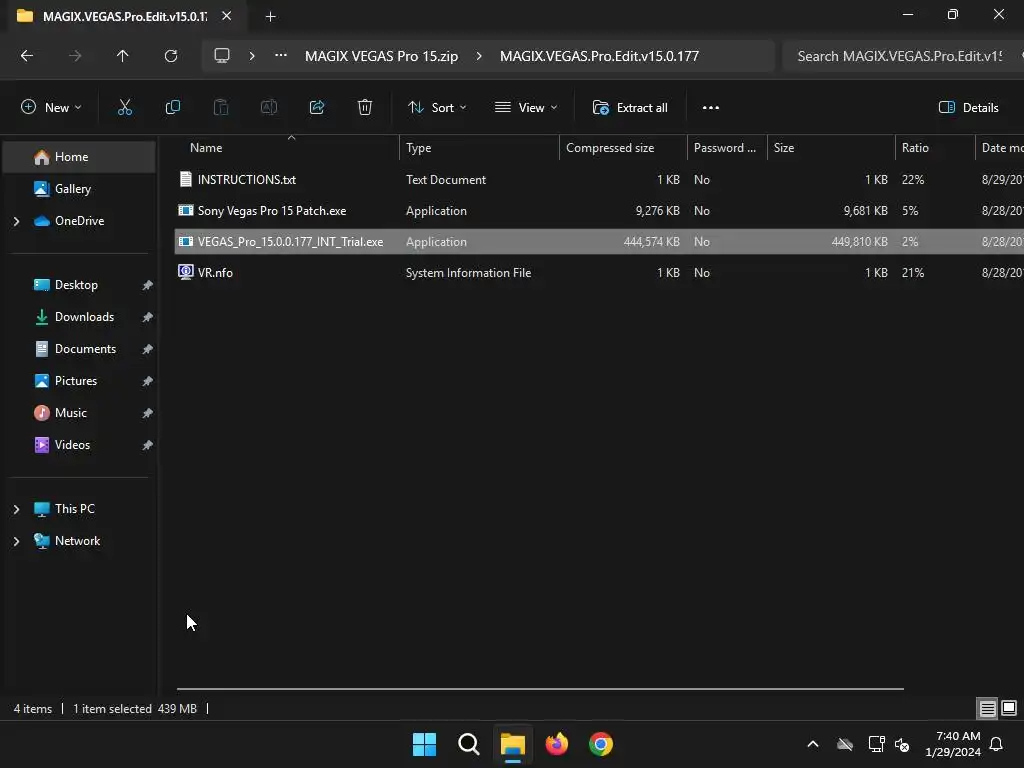The image size is (1024, 768).
Task: Navigate to MAGIX VEGAS Pro 15.zip breadcrumb
Action: [x=381, y=56]
